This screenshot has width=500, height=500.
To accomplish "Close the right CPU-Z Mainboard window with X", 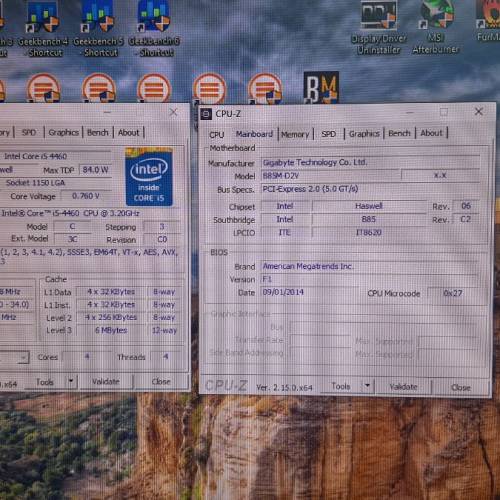I will [479, 112].
